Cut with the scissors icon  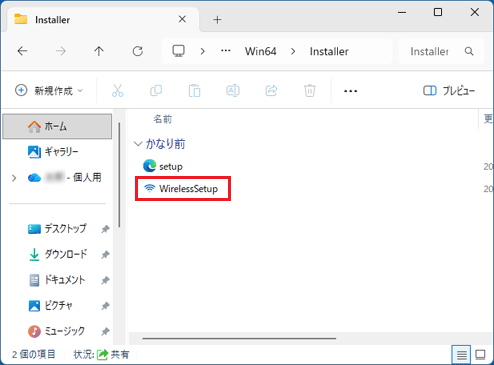tap(118, 90)
